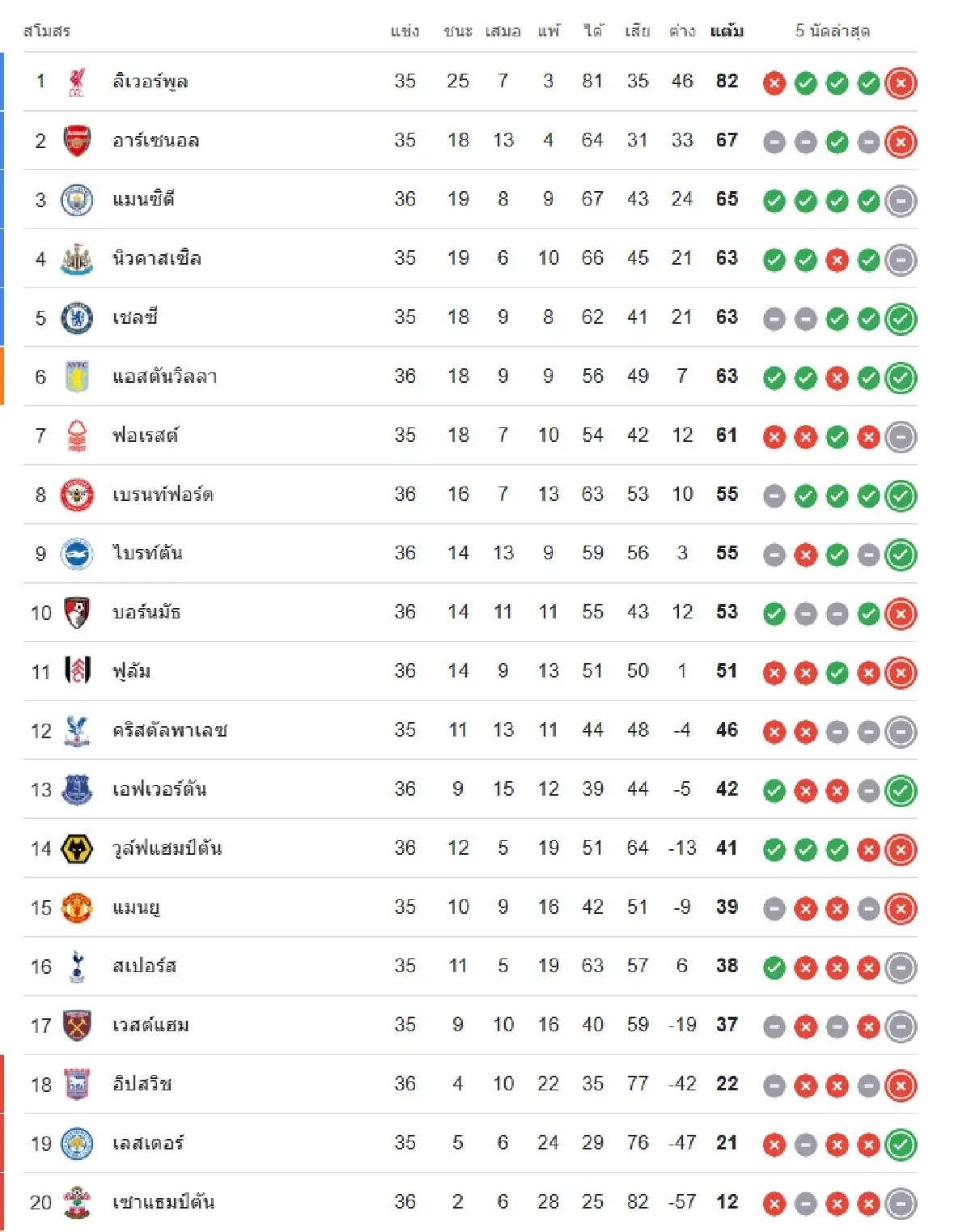
Task: Click the Tottenham Spurs crest
Action: (77, 966)
